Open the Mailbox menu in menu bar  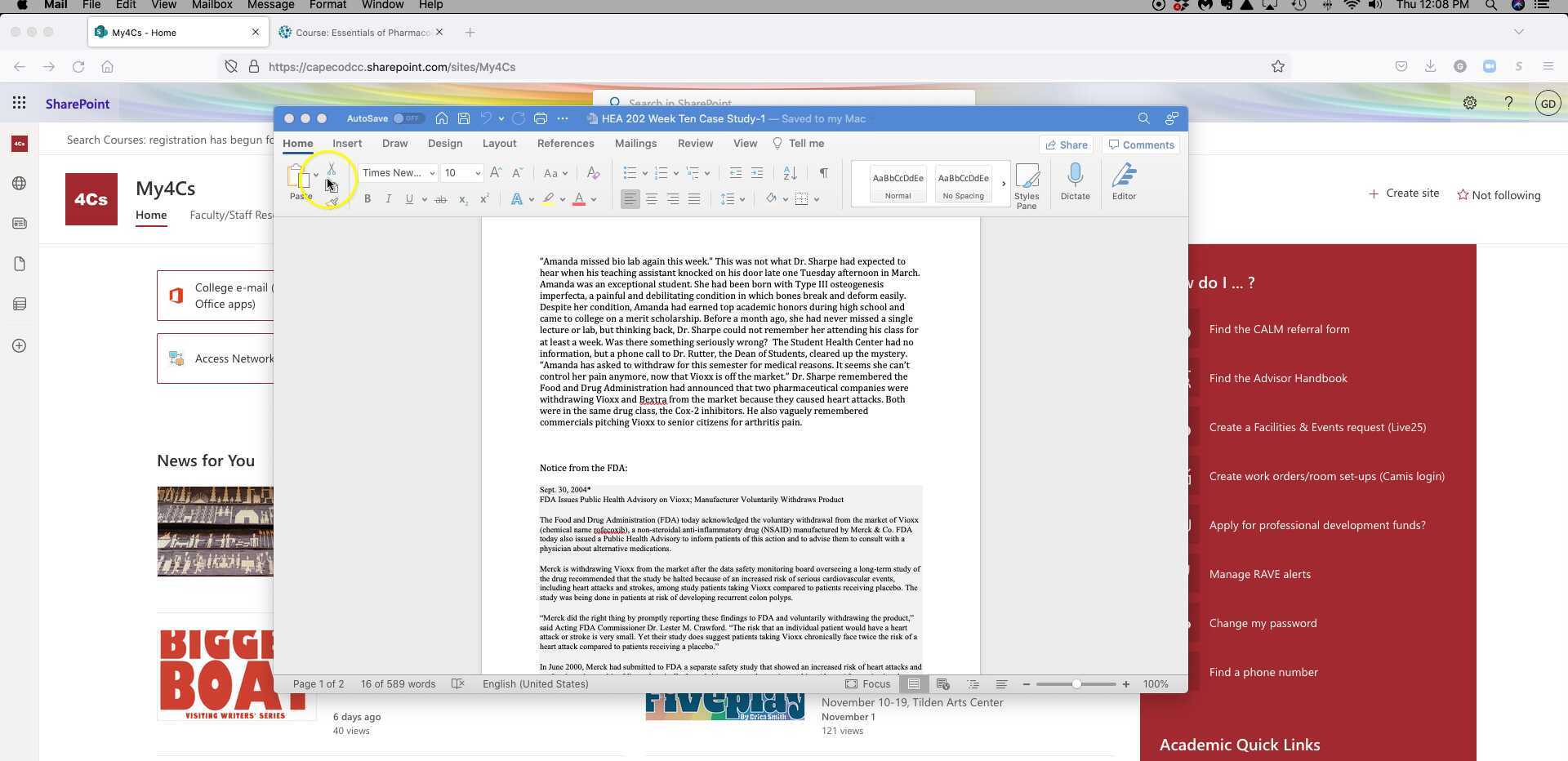212,5
